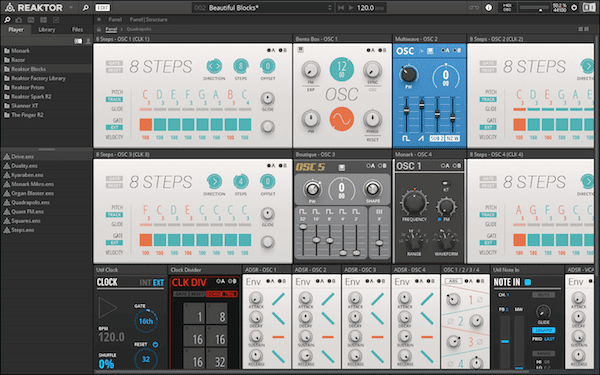Toggle EXT gate on OSC 1 8 Steps

[114, 127]
